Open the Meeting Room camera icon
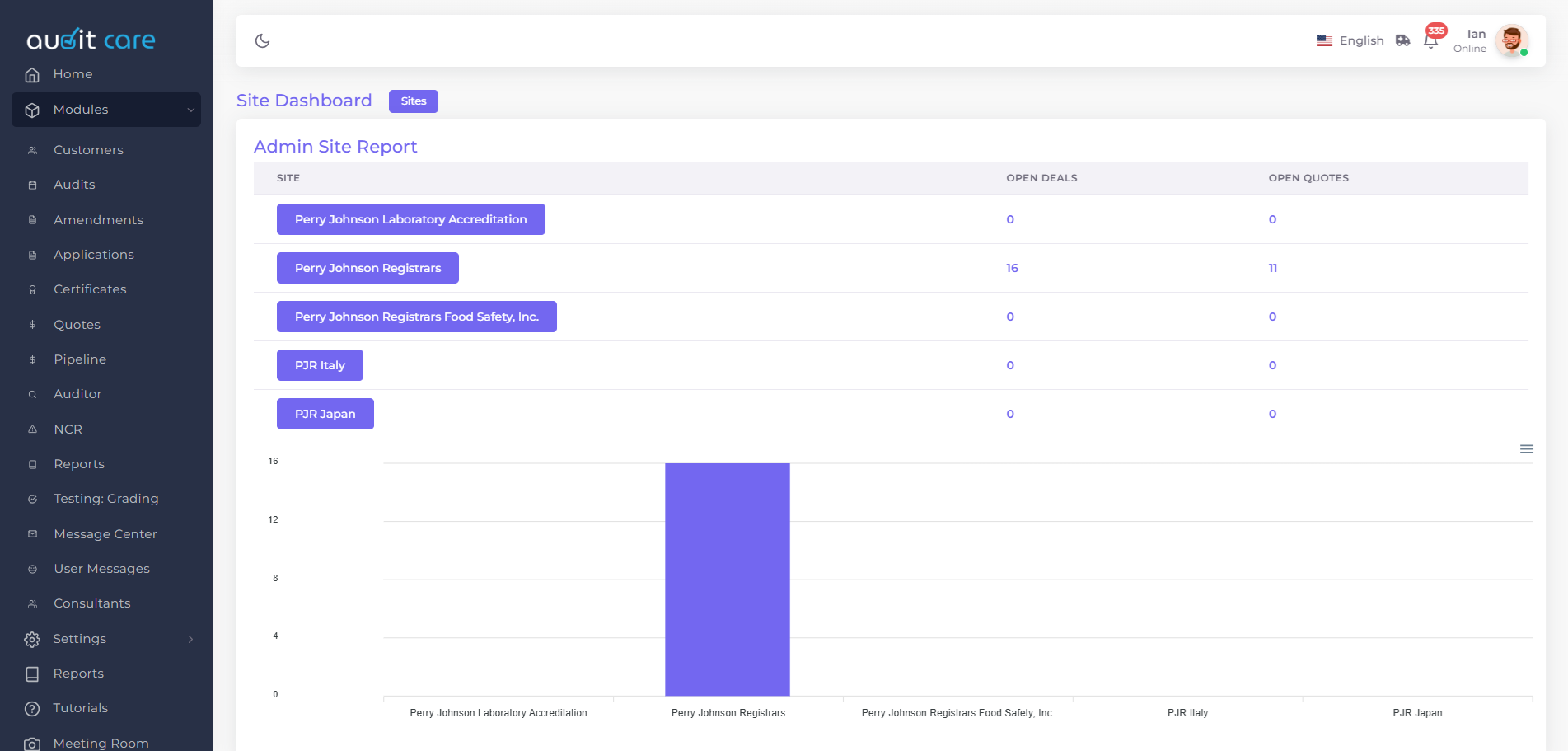The height and width of the screenshot is (751, 1568). click(32, 744)
